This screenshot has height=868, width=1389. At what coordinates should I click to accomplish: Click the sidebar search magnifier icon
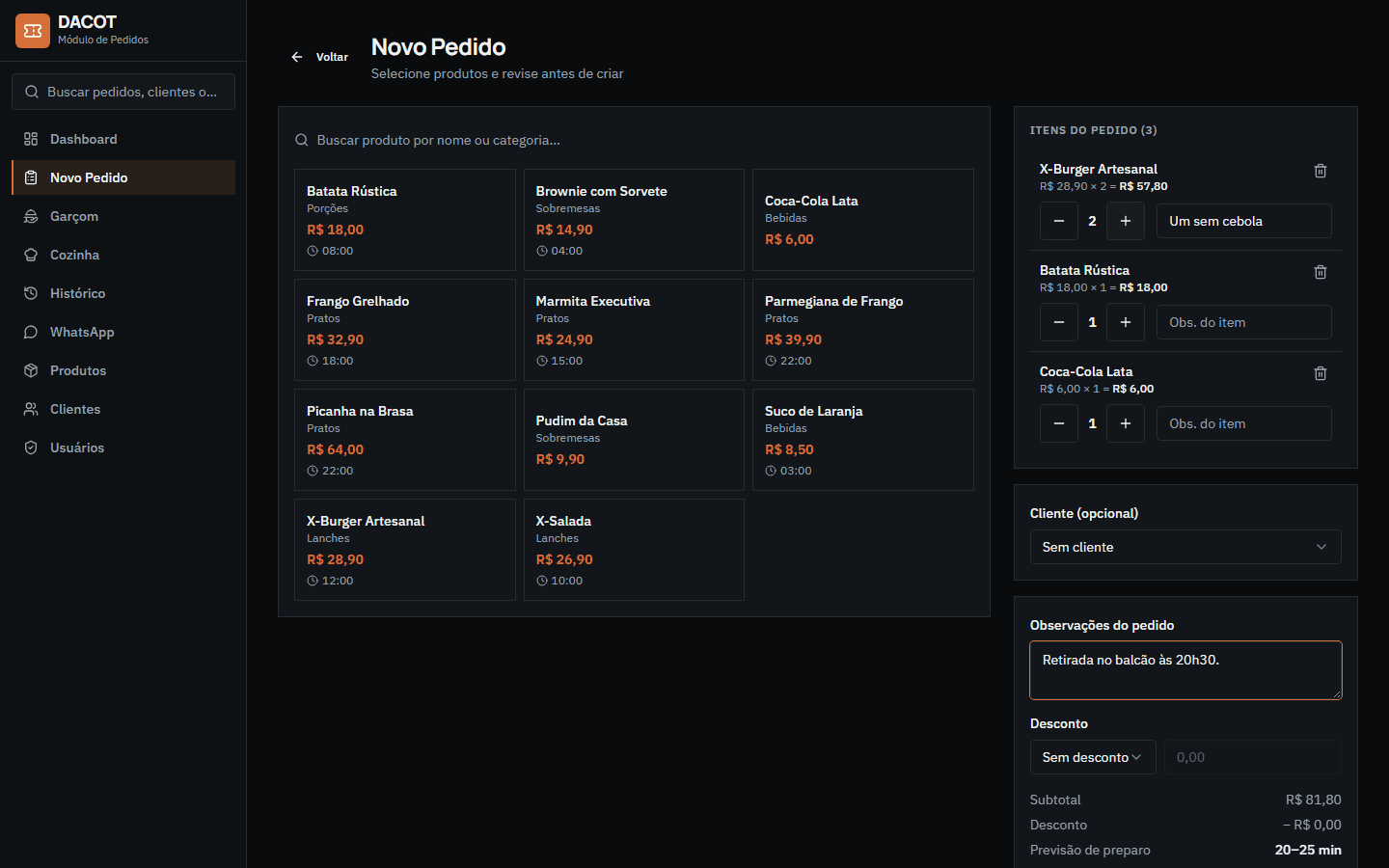point(32,92)
